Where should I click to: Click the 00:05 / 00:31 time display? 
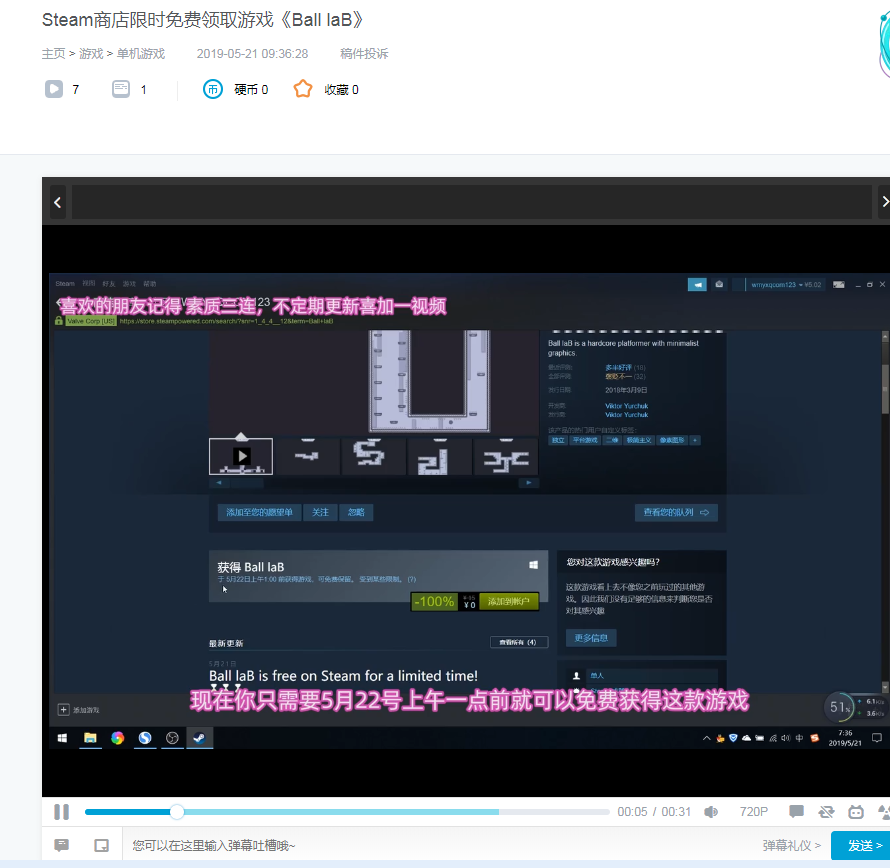654,812
